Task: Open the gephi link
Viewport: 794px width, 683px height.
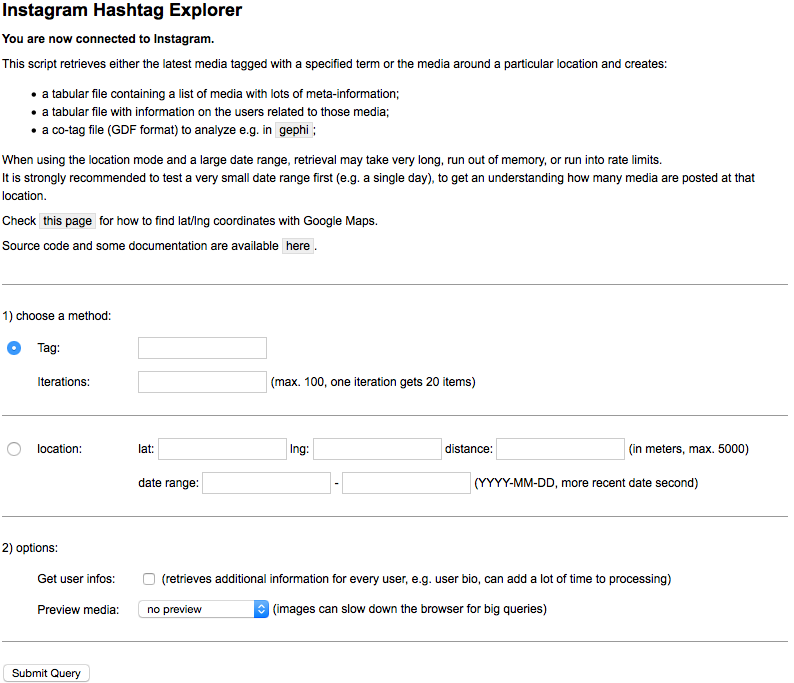Action: 294,130
